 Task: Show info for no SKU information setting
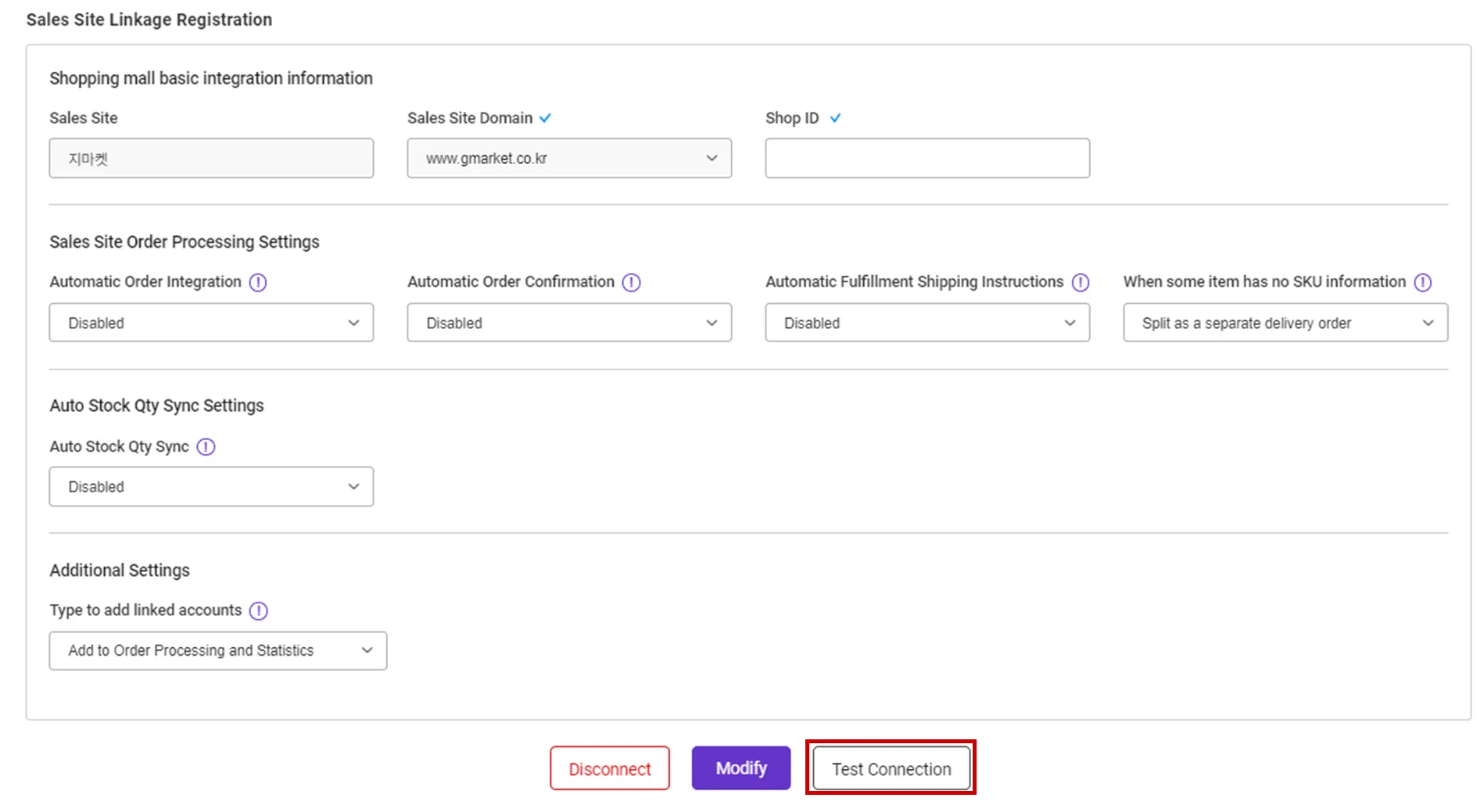1422,282
